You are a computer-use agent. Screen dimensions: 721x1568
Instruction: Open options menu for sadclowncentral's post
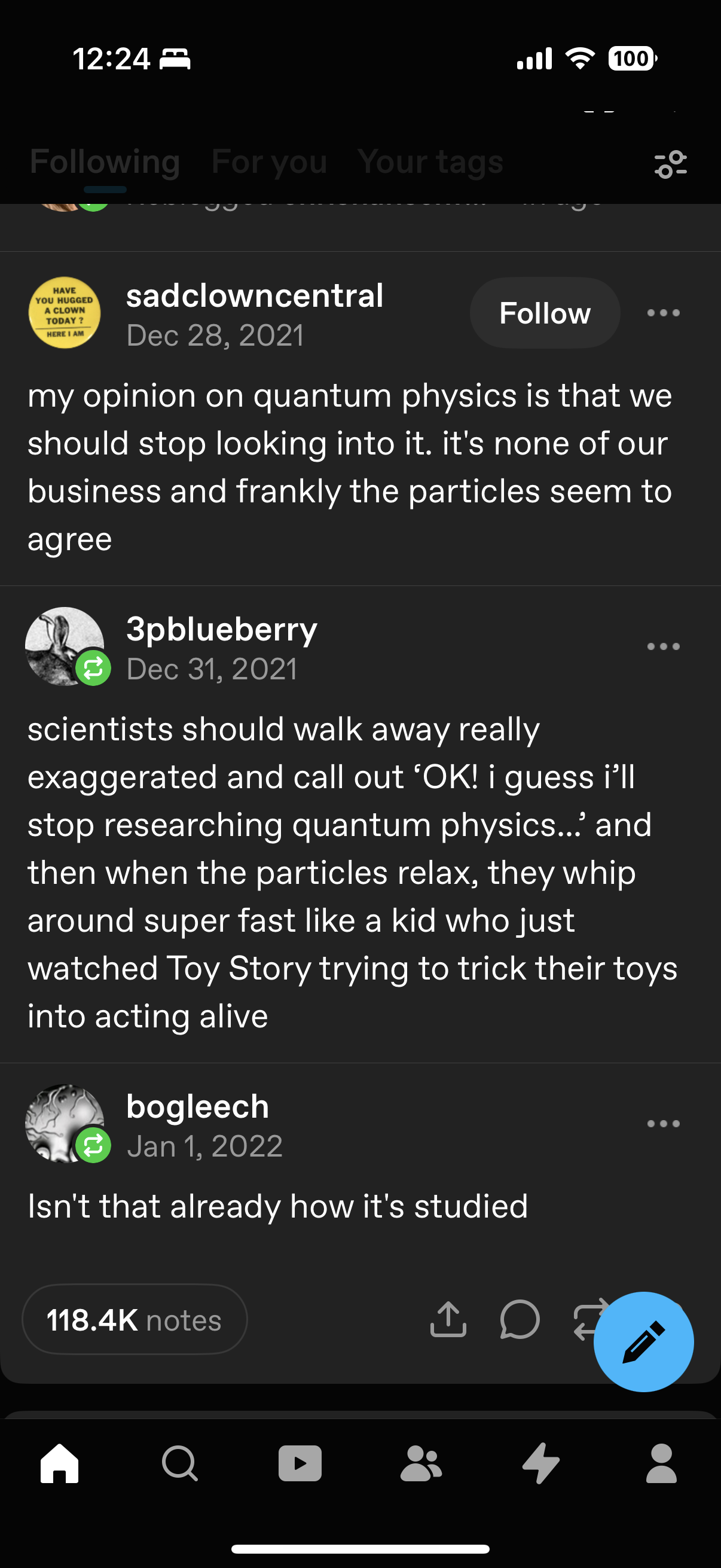[x=663, y=313]
